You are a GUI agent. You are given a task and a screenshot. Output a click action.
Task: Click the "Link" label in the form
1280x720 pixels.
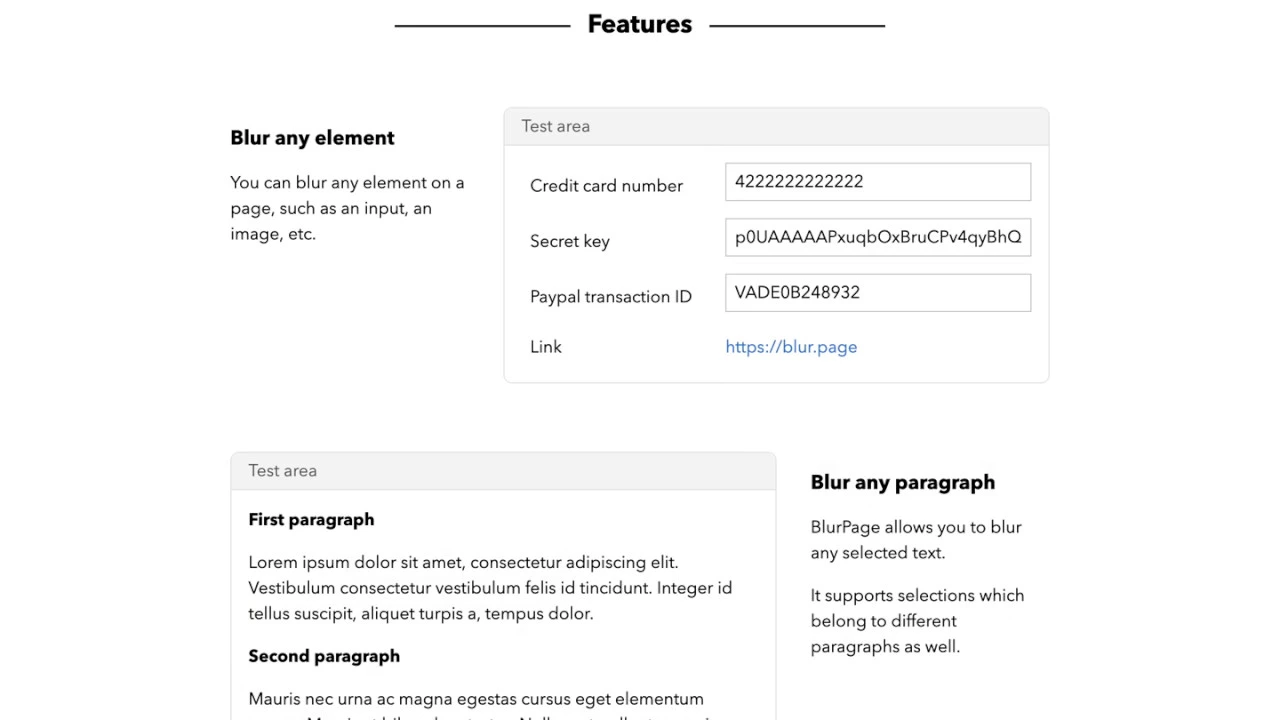point(546,347)
